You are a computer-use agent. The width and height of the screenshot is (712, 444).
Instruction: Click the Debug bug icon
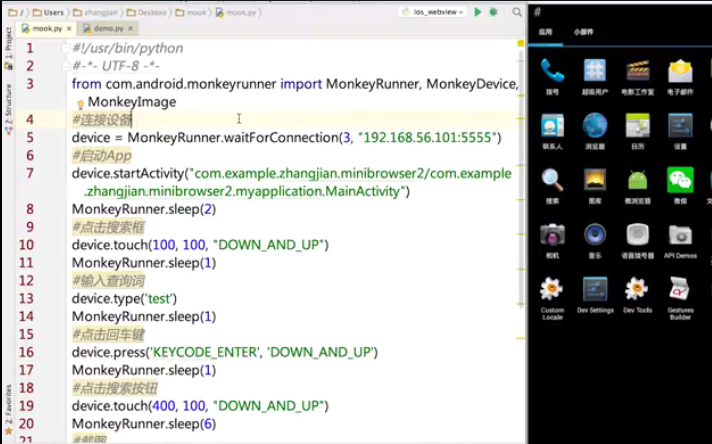493,11
